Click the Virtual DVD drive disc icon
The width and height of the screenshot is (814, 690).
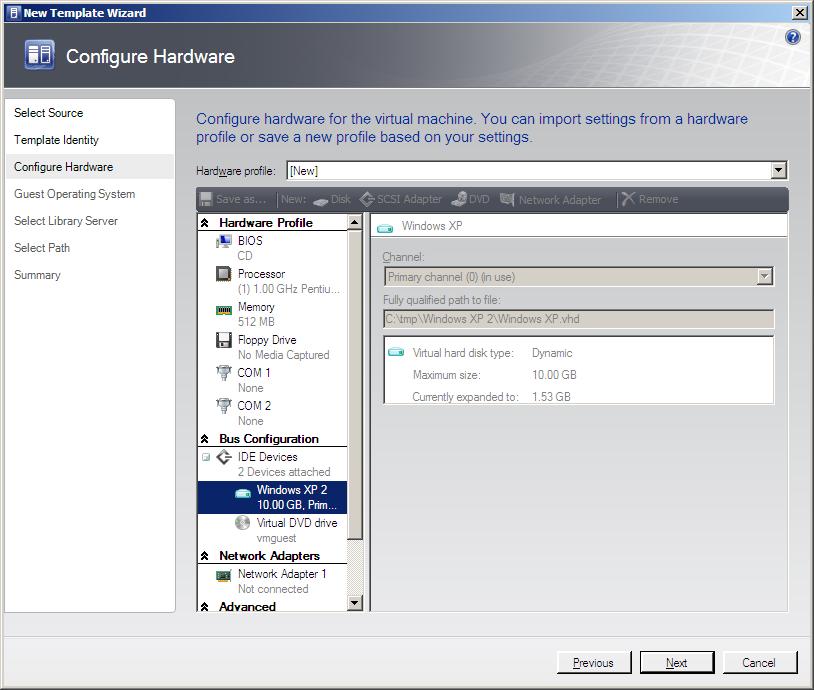pyautogui.click(x=242, y=523)
